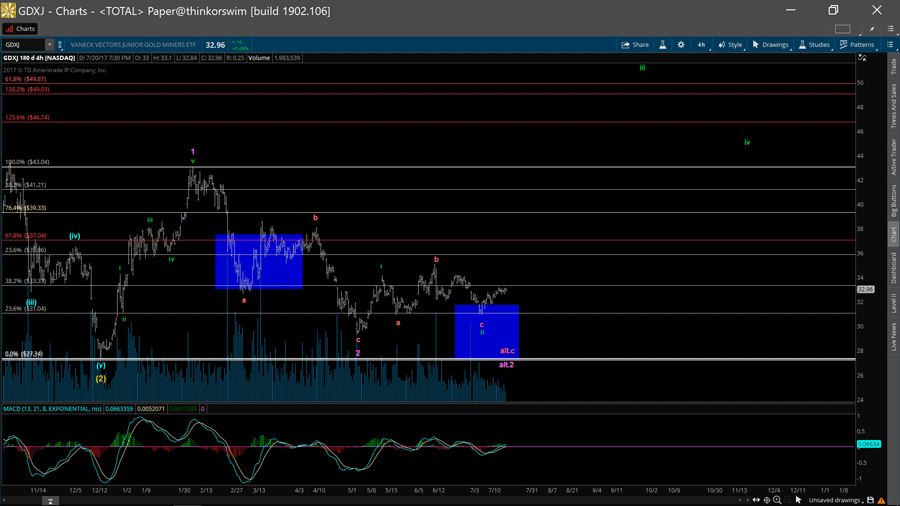Click the Share chart button

(635, 45)
